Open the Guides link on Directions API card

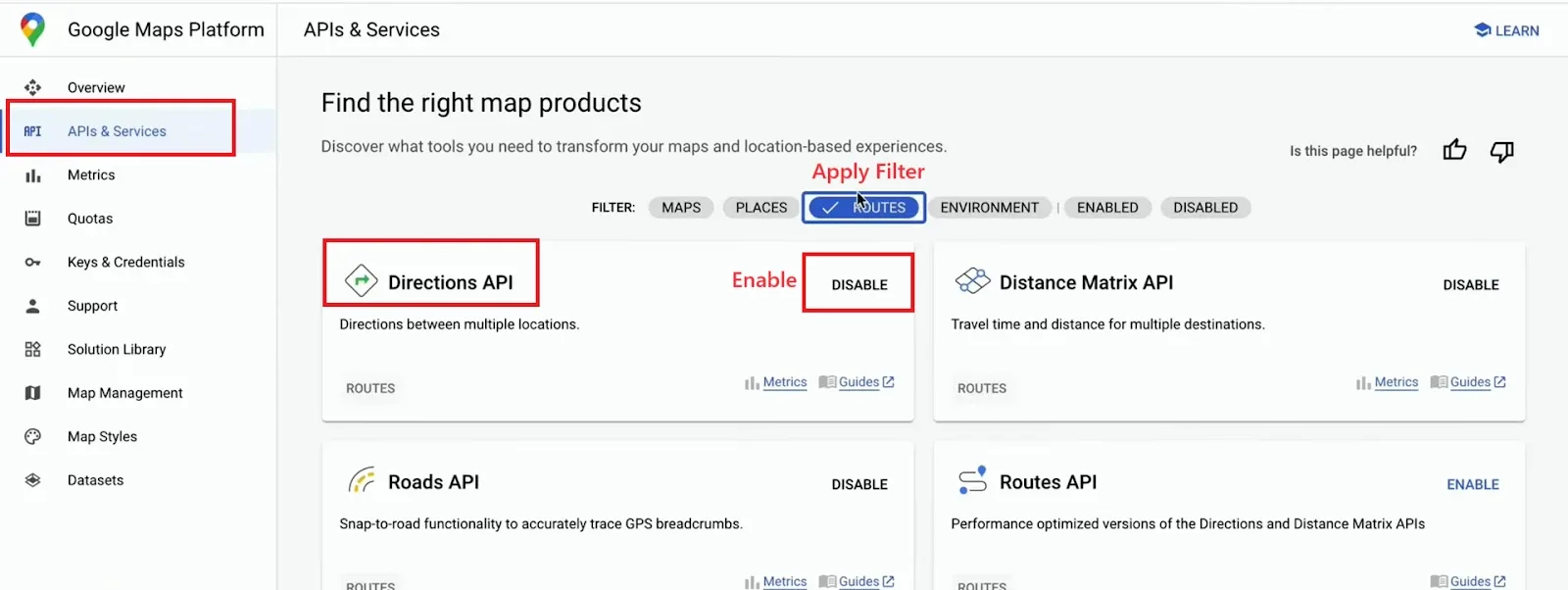coord(858,382)
